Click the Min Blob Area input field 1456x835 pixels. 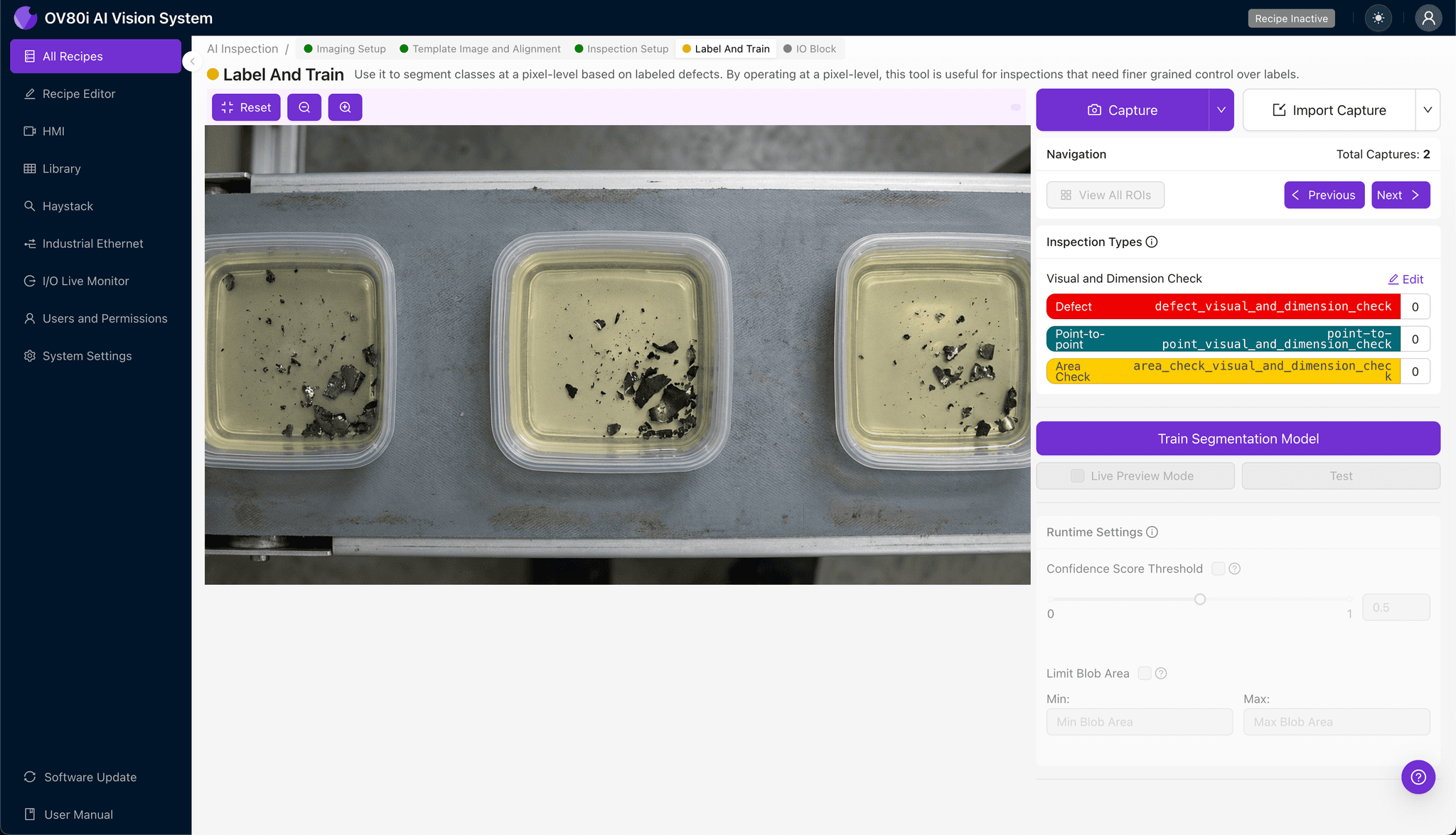click(x=1139, y=721)
